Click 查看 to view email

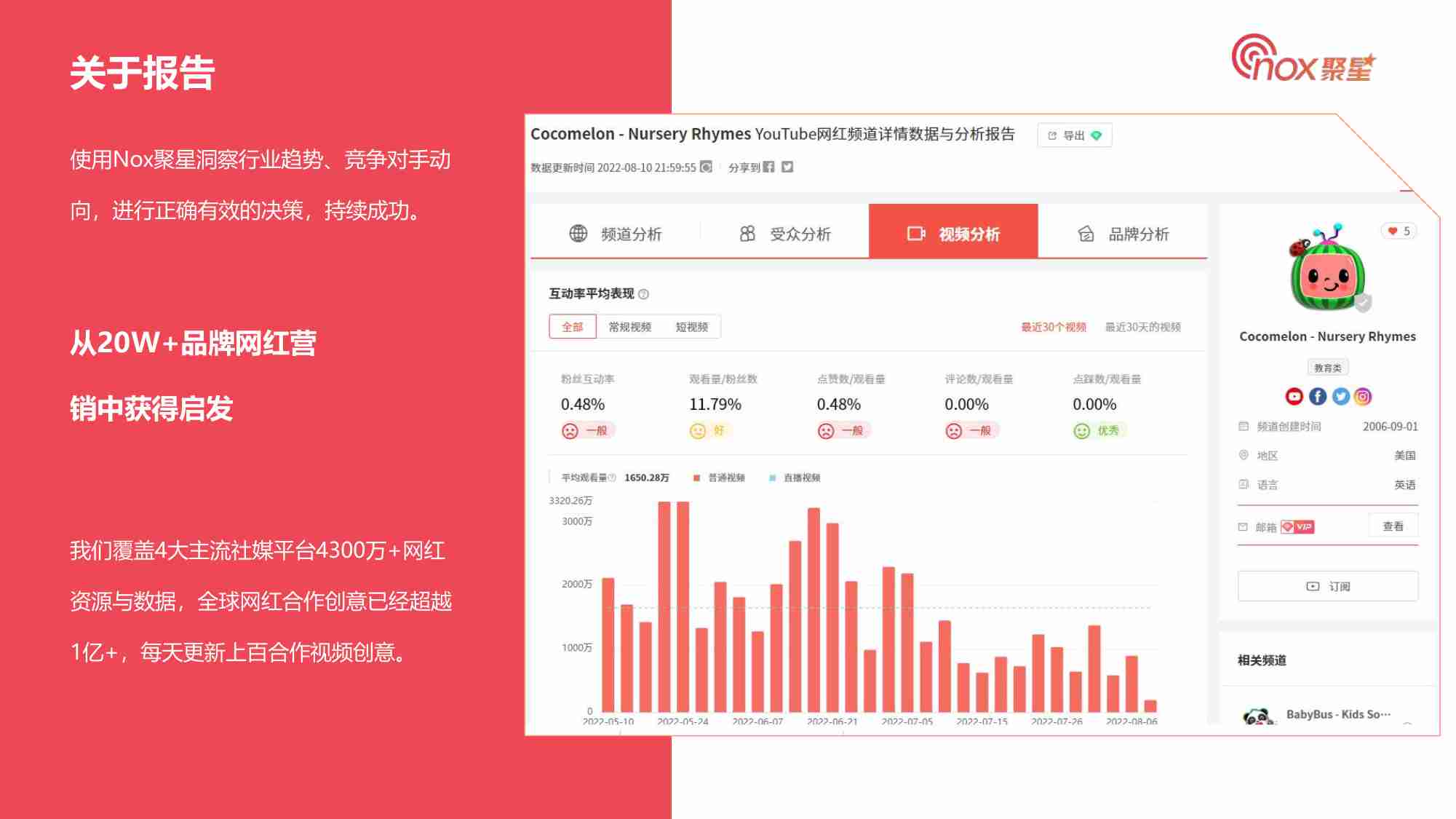(x=1393, y=526)
